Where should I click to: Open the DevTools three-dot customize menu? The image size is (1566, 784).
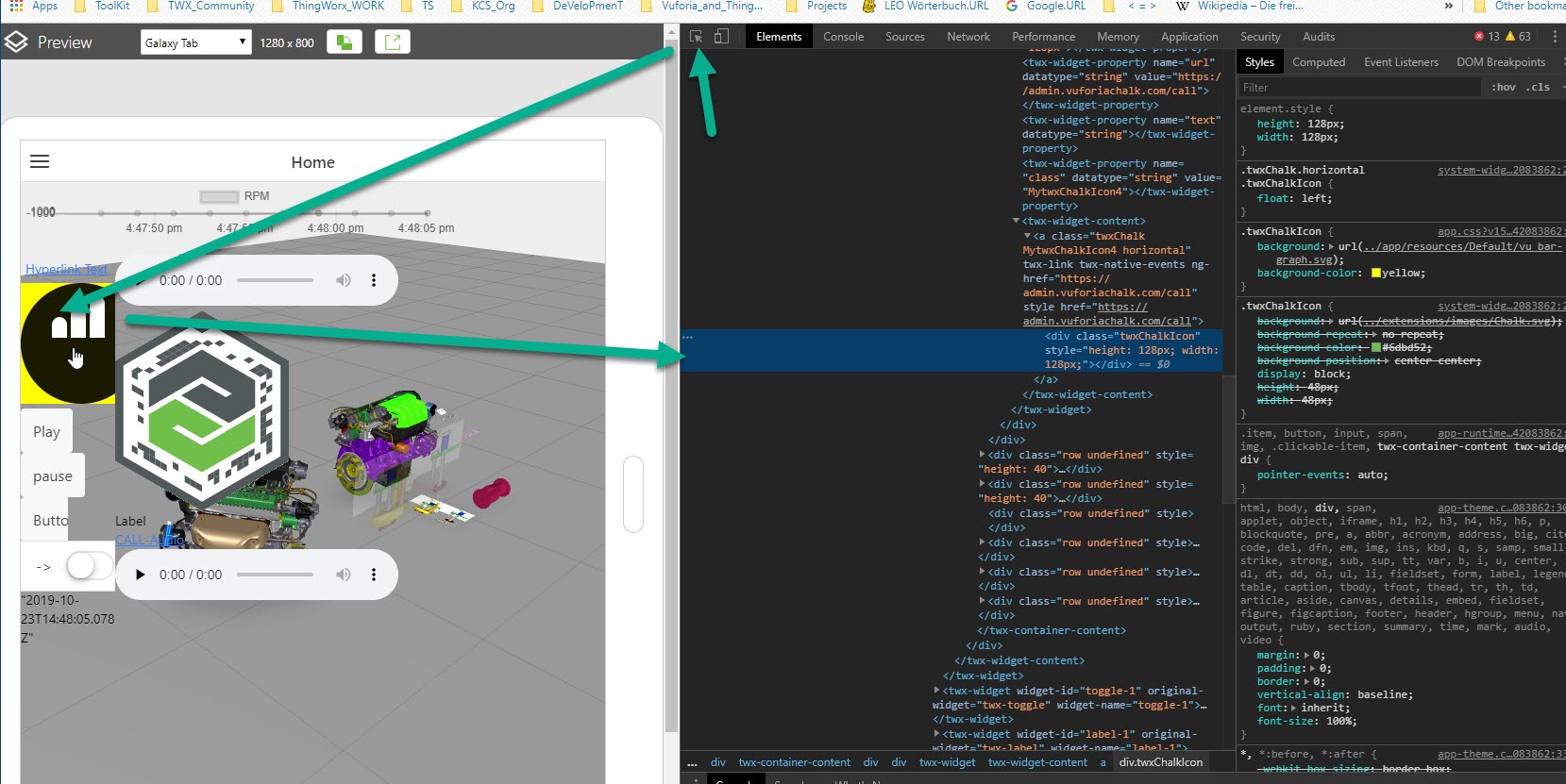[x=1555, y=37]
